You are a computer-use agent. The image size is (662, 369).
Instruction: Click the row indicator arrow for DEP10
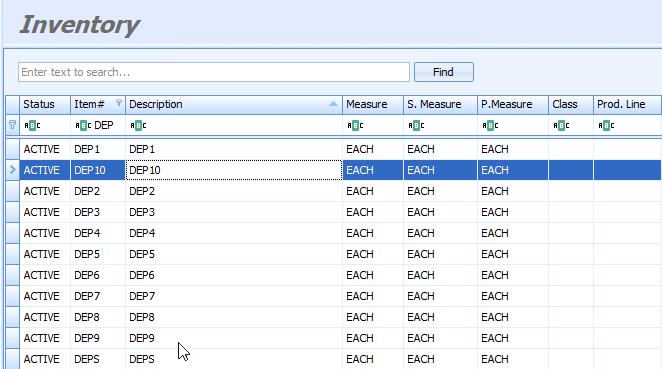[x=12, y=170]
